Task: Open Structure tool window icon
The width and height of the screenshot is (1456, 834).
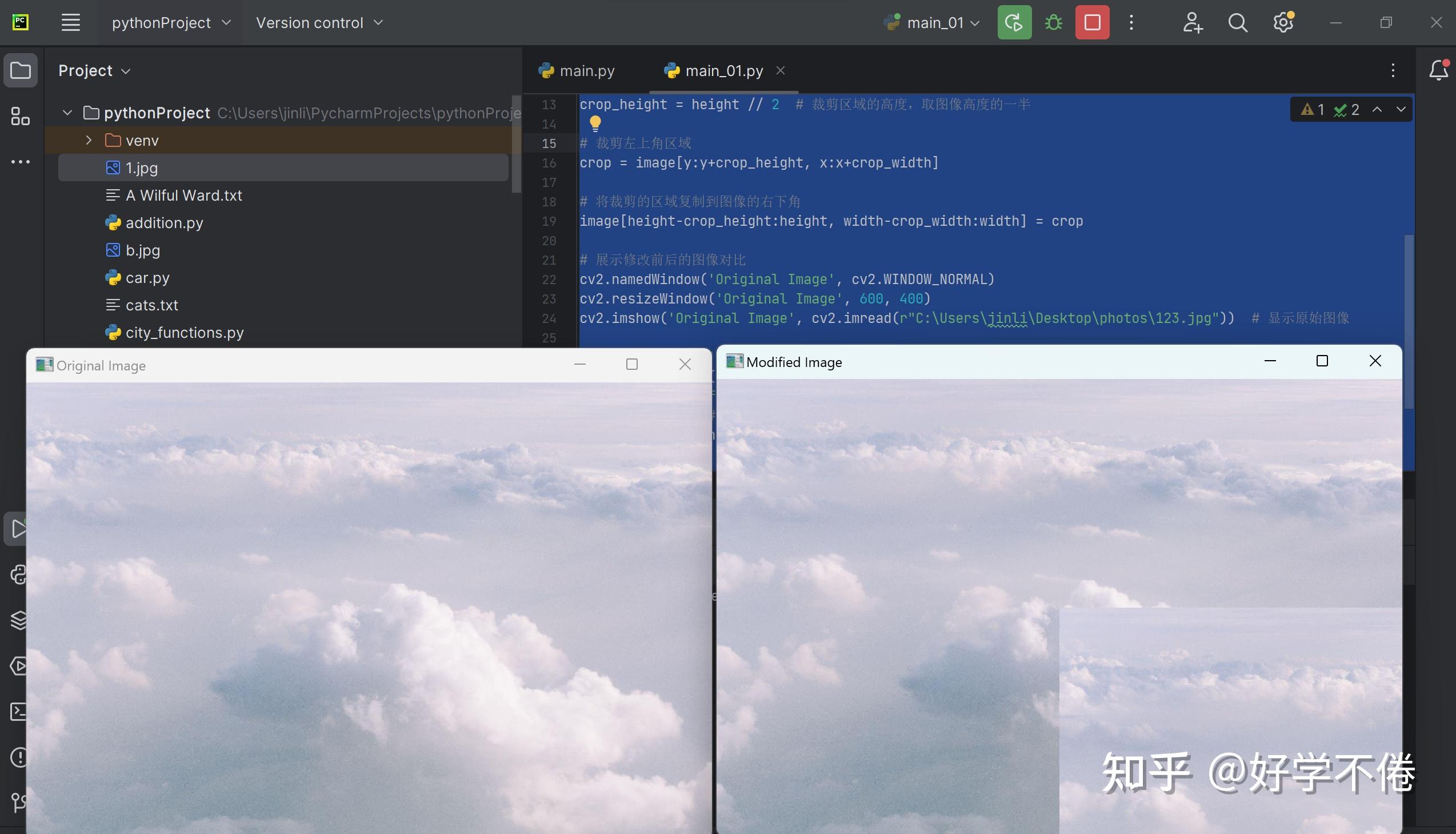Action: point(21,116)
